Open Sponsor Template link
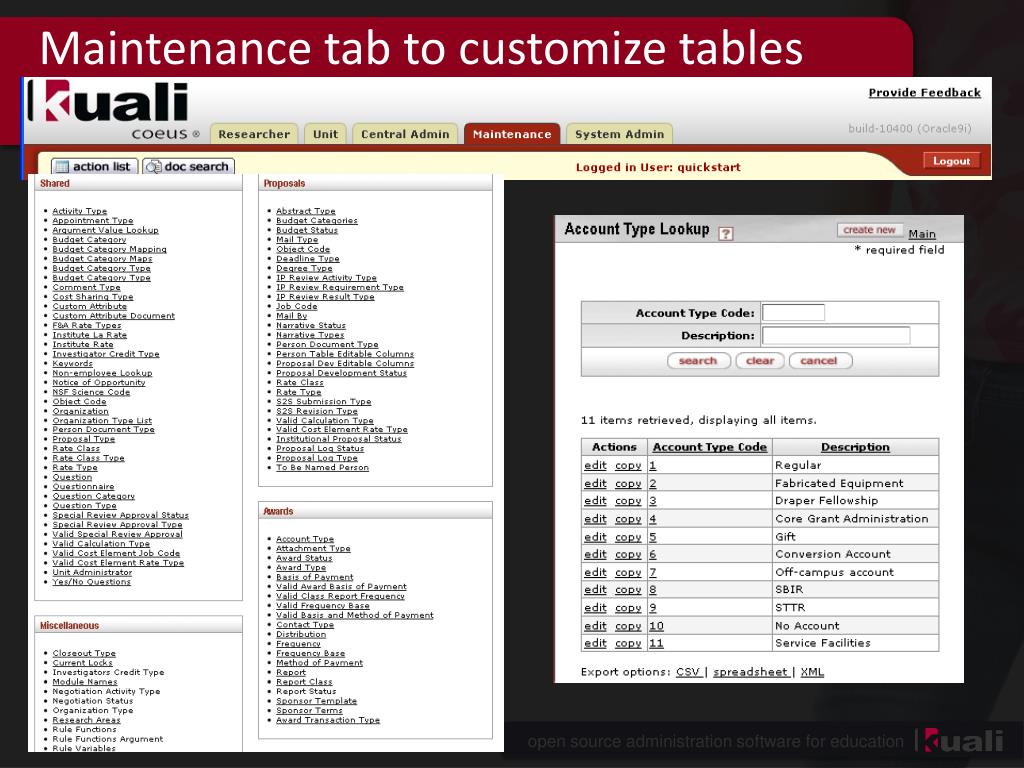 [316, 701]
